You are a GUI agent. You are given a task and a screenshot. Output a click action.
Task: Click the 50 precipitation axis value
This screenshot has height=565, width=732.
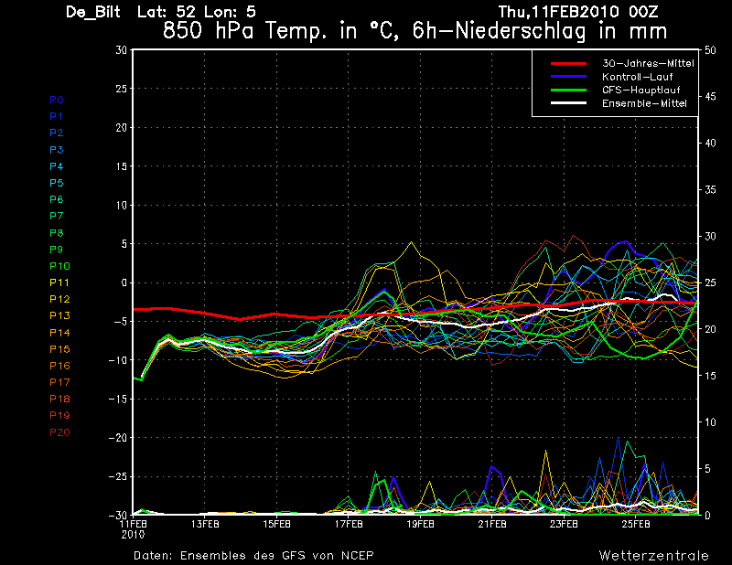tap(710, 50)
